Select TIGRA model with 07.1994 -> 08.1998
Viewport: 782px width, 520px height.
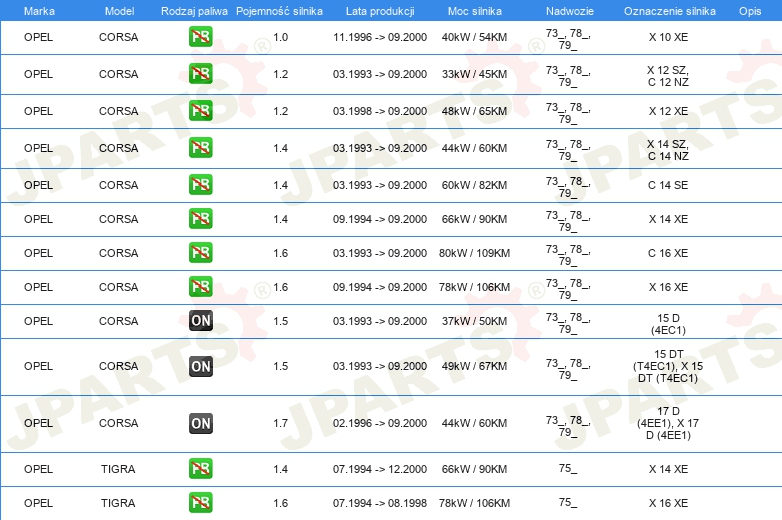click(118, 503)
